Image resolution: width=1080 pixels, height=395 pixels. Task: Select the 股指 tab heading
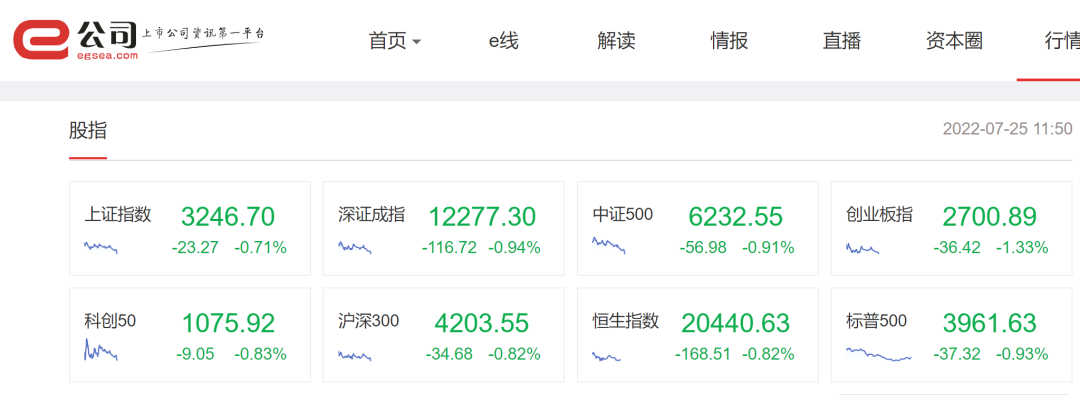coord(88,130)
